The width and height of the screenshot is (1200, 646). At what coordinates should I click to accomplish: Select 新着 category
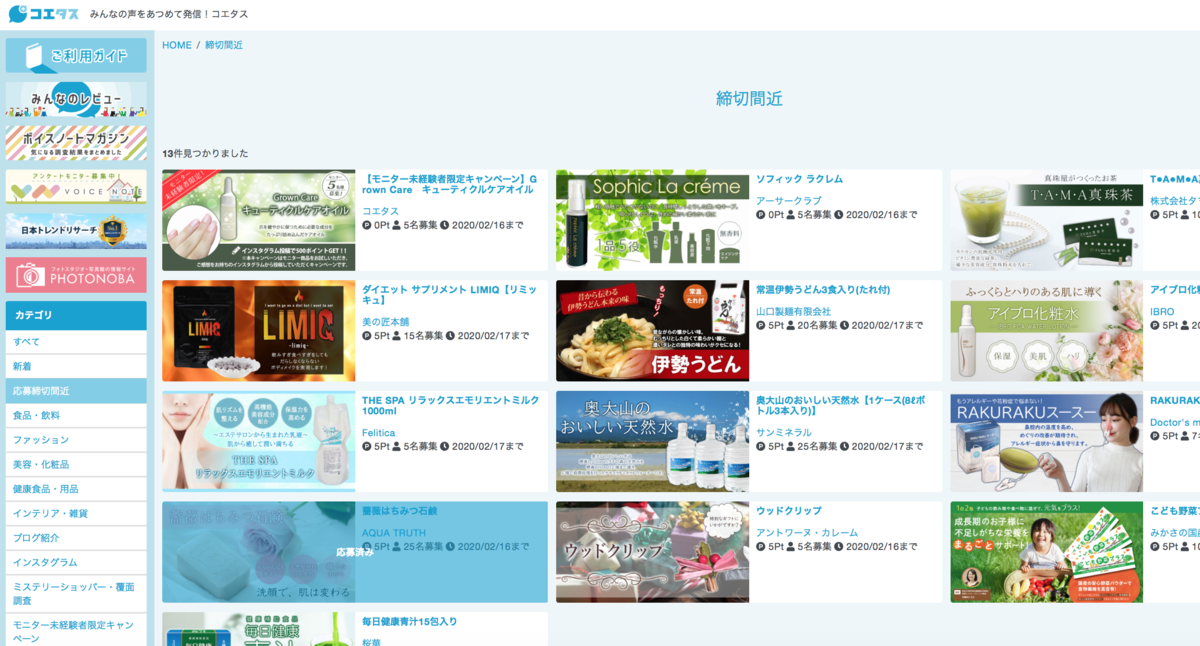coord(76,366)
